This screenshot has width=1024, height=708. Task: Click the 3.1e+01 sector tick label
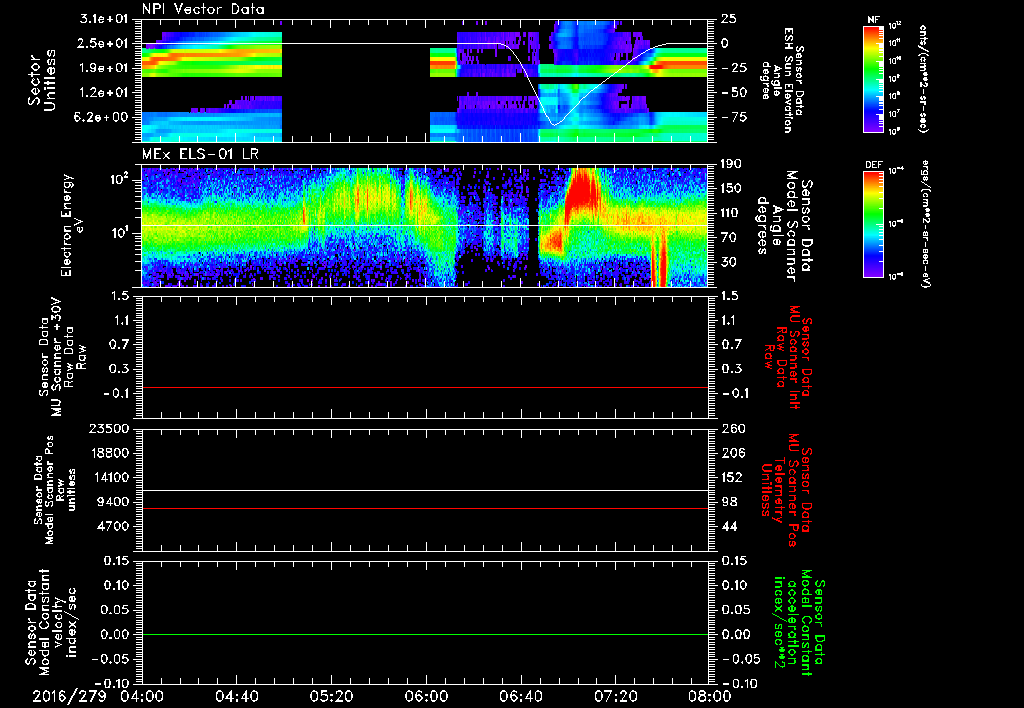[104, 19]
